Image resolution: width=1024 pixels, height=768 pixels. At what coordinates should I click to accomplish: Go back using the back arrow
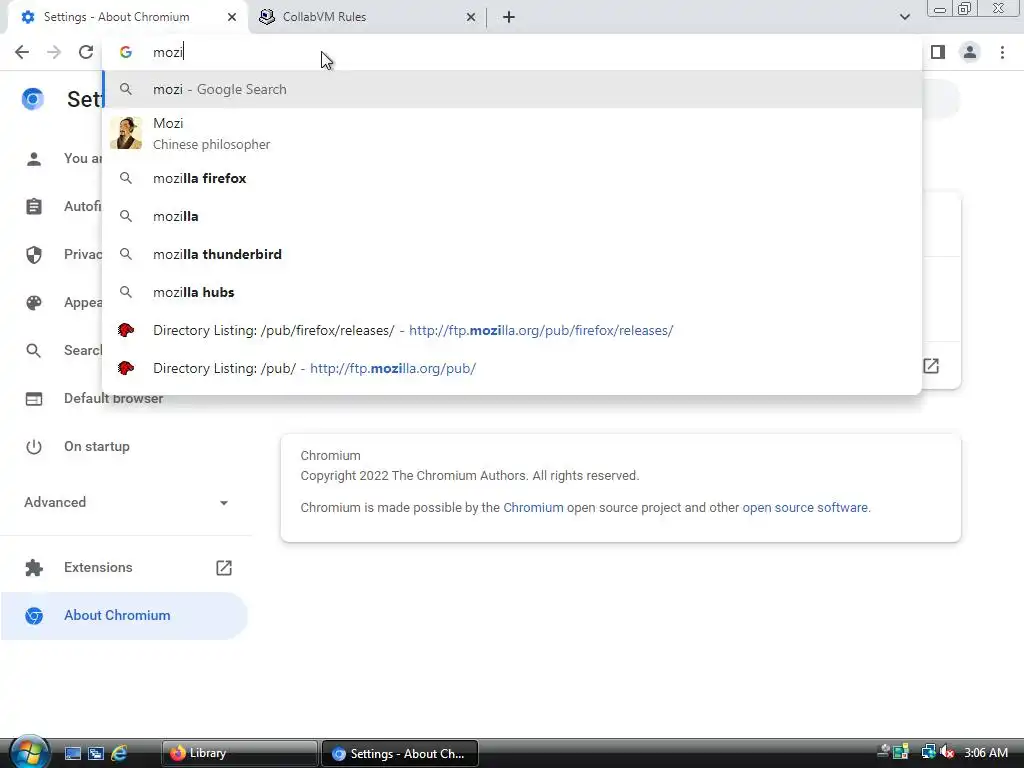[x=22, y=52]
